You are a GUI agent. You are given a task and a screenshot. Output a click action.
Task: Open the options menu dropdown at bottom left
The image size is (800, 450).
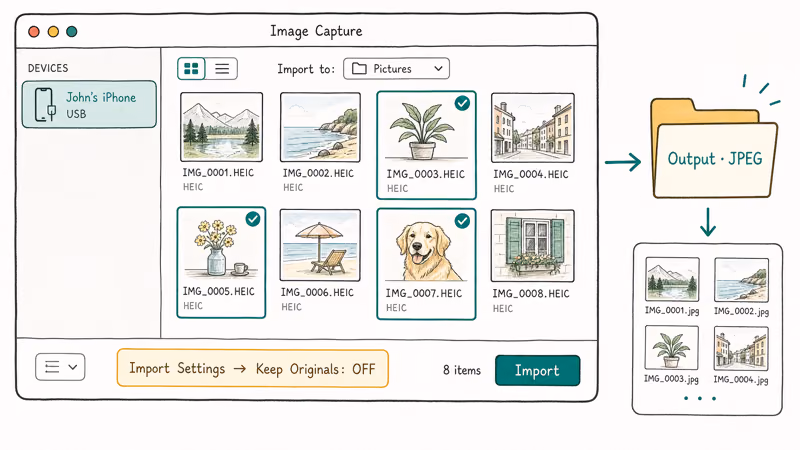[x=60, y=367]
